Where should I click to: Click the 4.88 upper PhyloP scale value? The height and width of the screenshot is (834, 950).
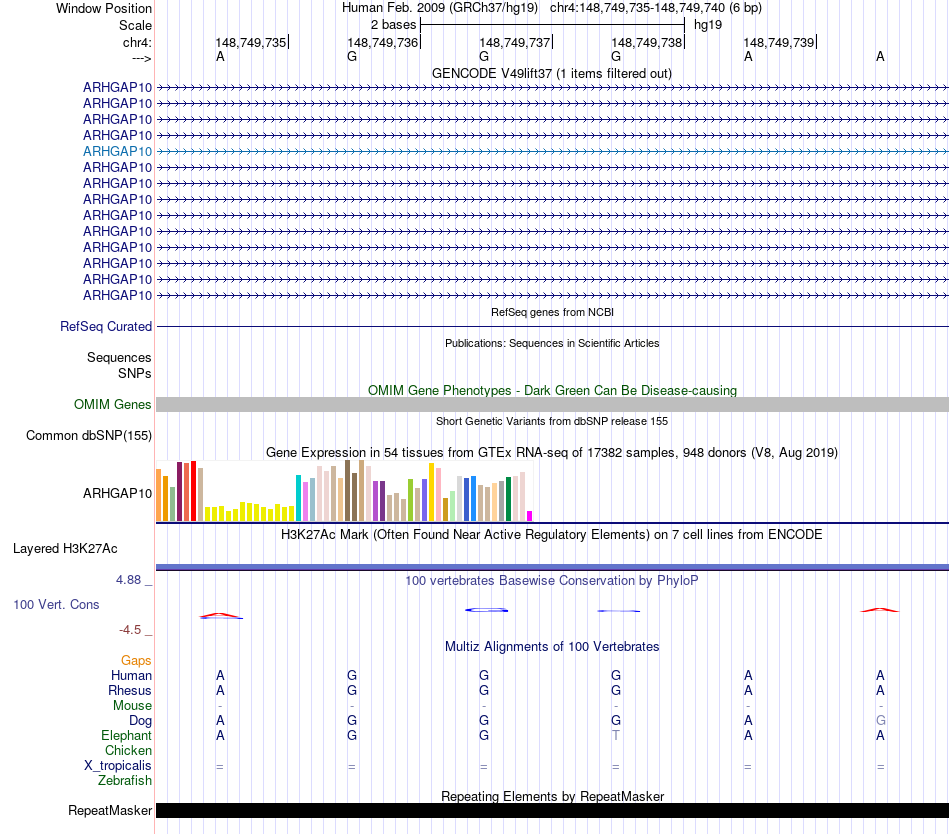128,580
